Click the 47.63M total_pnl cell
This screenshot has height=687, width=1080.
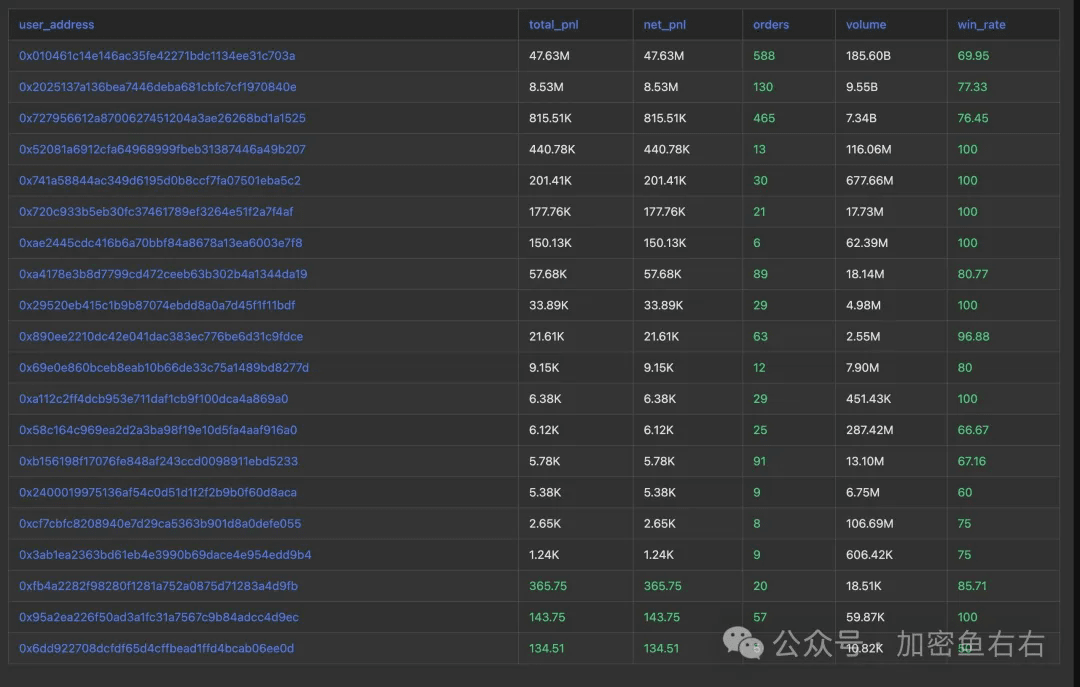pos(550,56)
